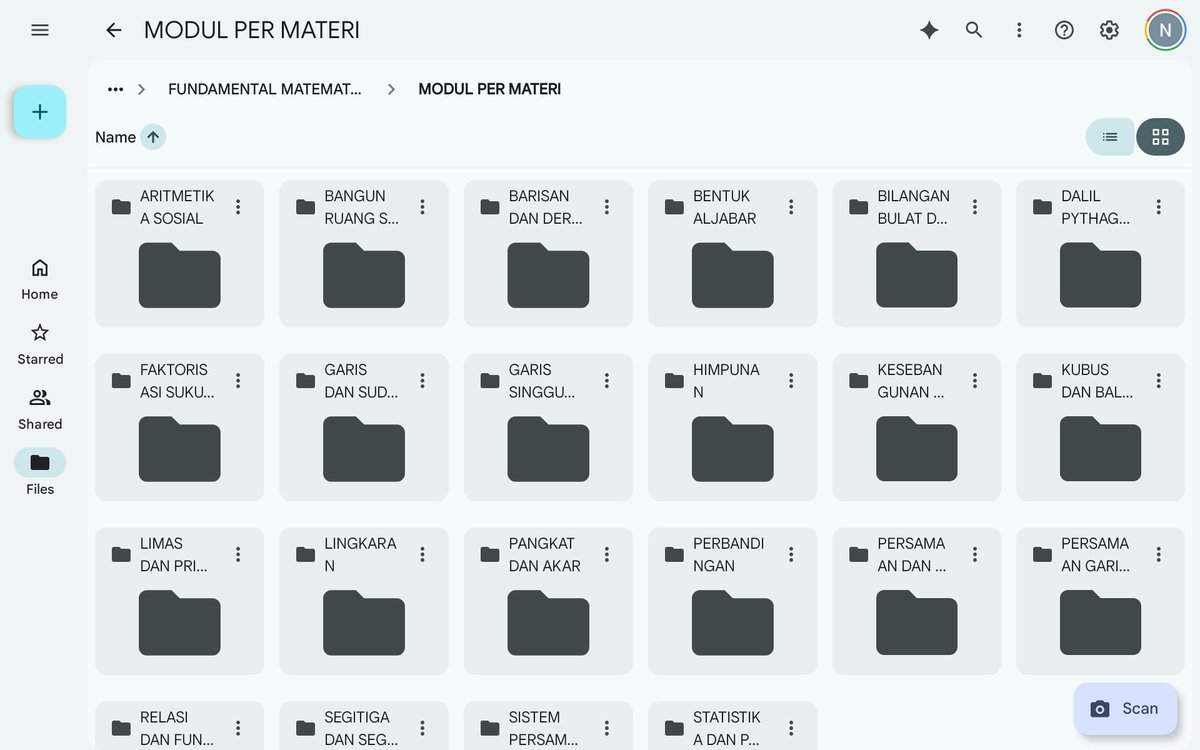Screen dimensions: 1200x750
Task: Switch to grid view
Action: point(1160,137)
